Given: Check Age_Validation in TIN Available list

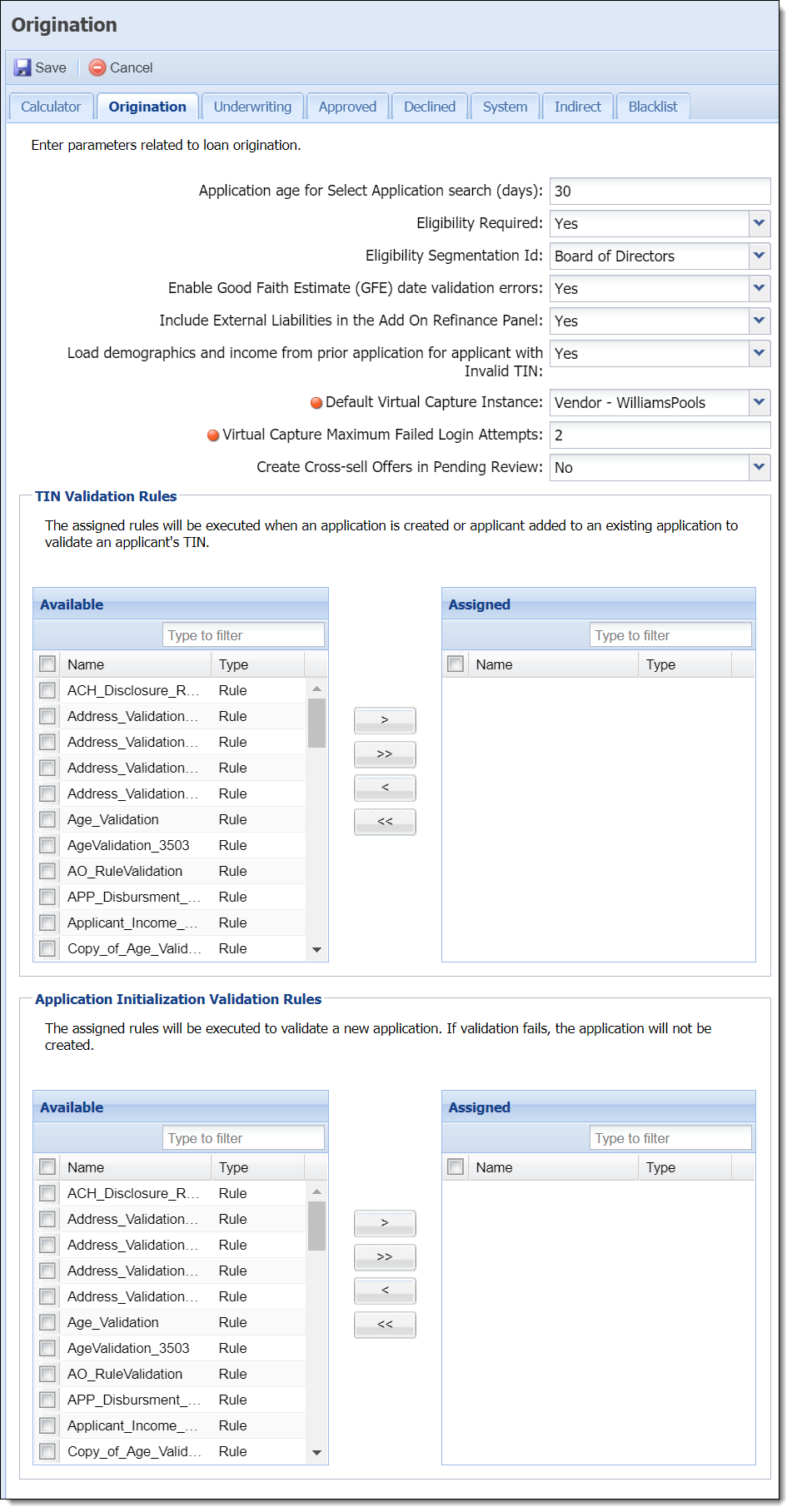Looking at the screenshot, I should [47, 819].
